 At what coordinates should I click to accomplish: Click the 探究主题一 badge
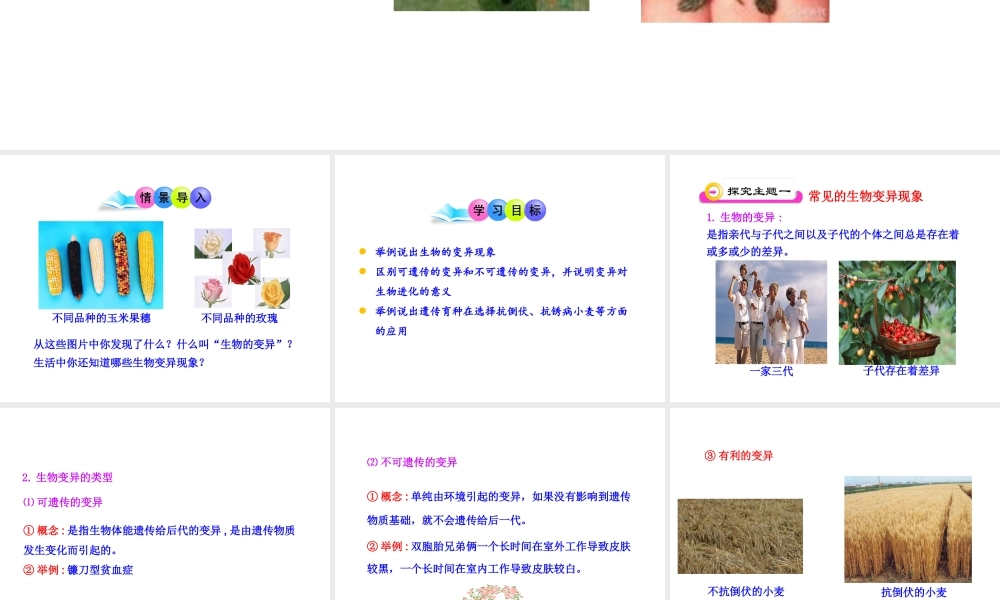pyautogui.click(x=751, y=191)
